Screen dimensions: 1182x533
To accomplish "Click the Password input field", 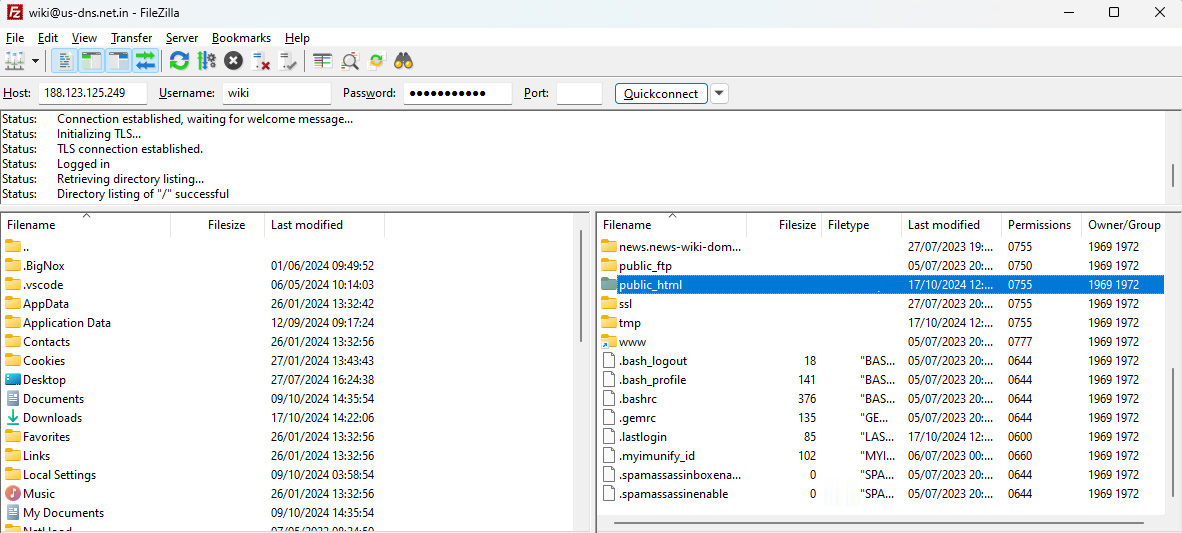I will 458,93.
